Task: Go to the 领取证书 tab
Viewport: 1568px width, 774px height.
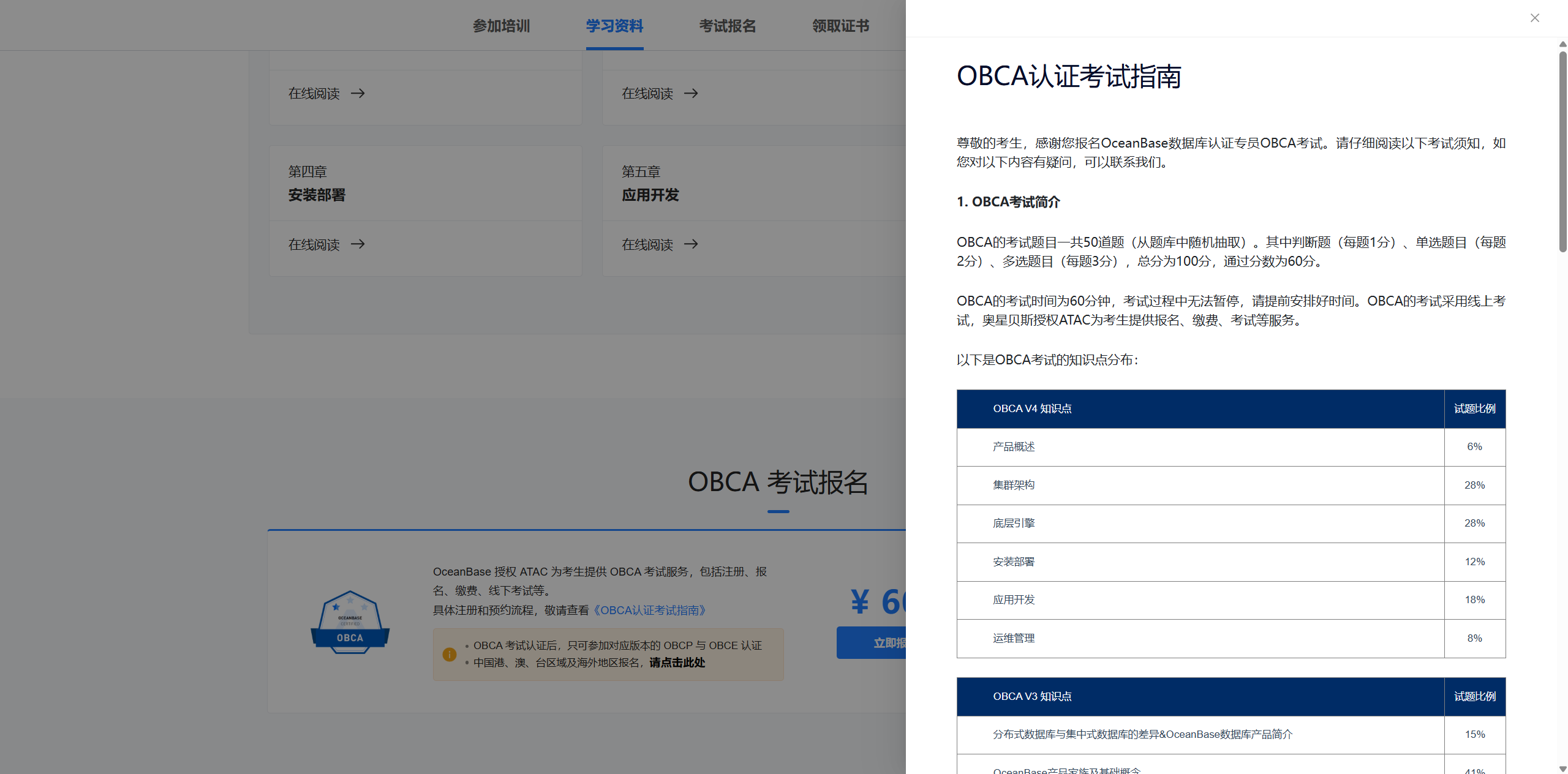Action: tap(840, 26)
